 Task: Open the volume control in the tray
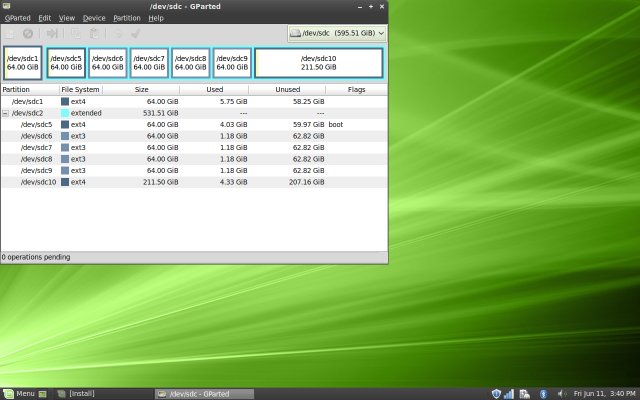(x=560, y=393)
